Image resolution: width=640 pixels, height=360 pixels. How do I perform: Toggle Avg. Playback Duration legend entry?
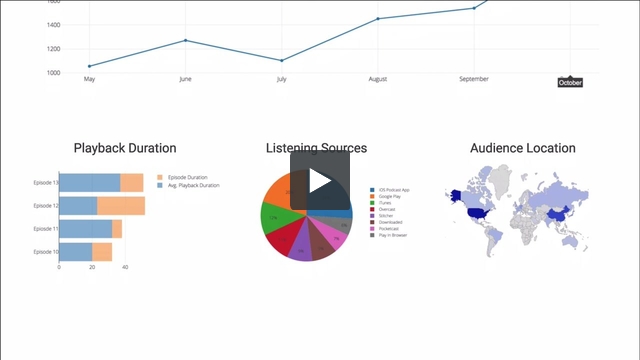(189, 185)
